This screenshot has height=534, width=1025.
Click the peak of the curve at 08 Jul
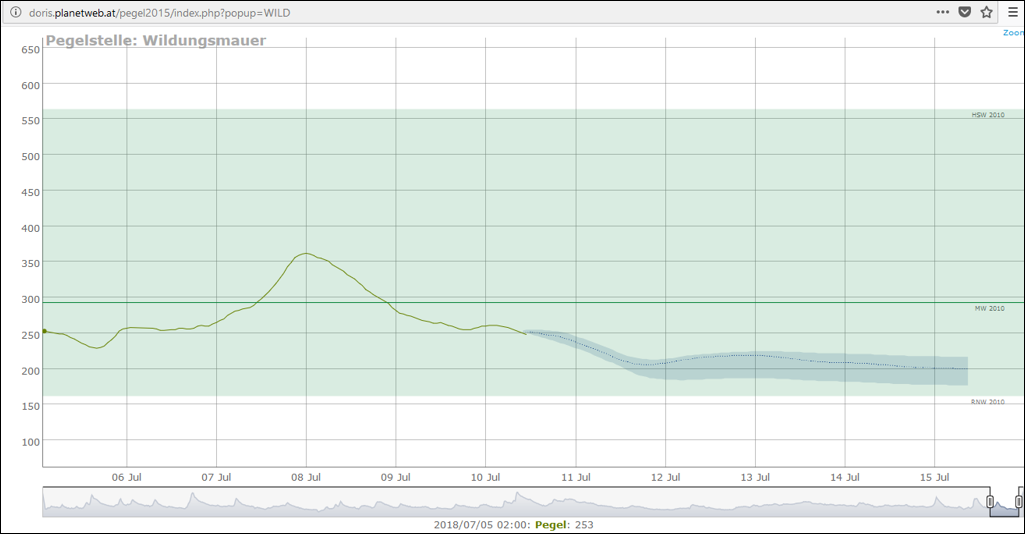[x=306, y=253]
